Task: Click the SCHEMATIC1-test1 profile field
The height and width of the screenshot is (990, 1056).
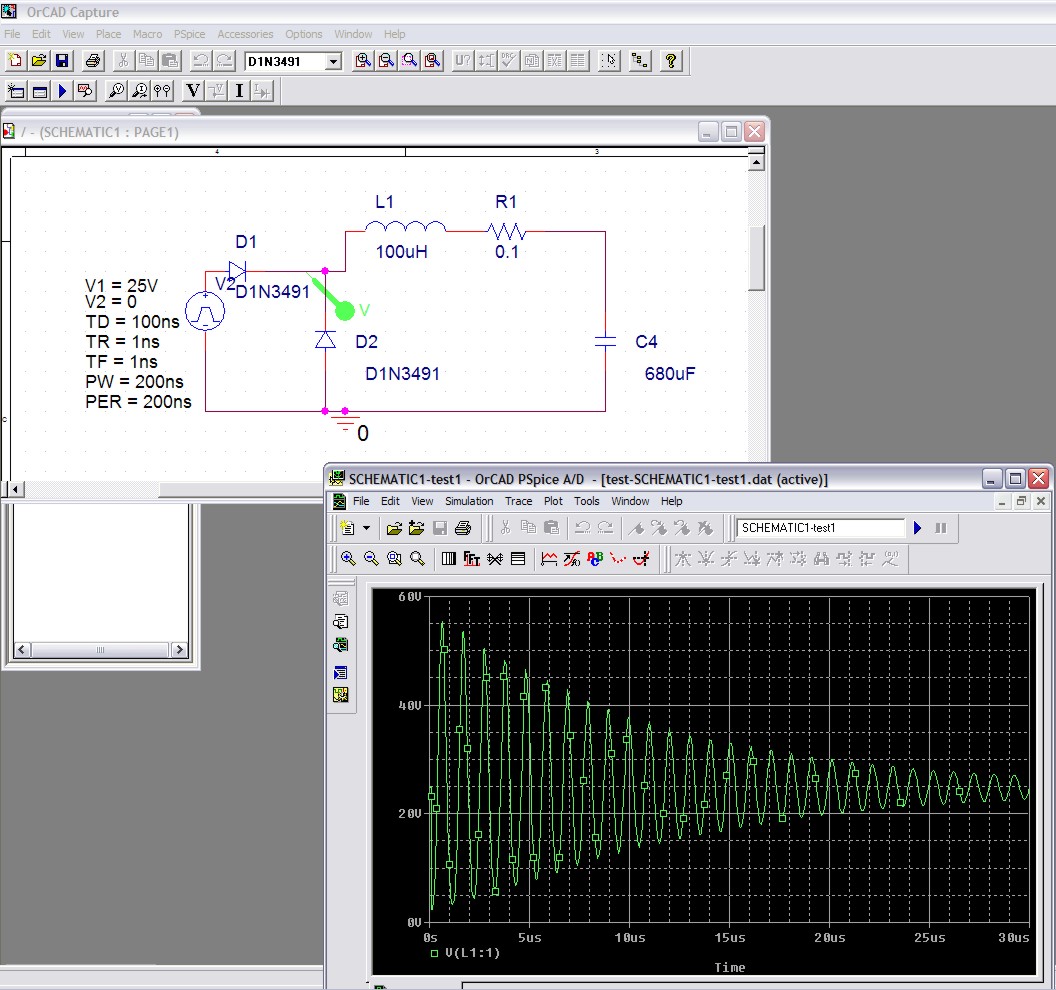Action: tap(820, 528)
